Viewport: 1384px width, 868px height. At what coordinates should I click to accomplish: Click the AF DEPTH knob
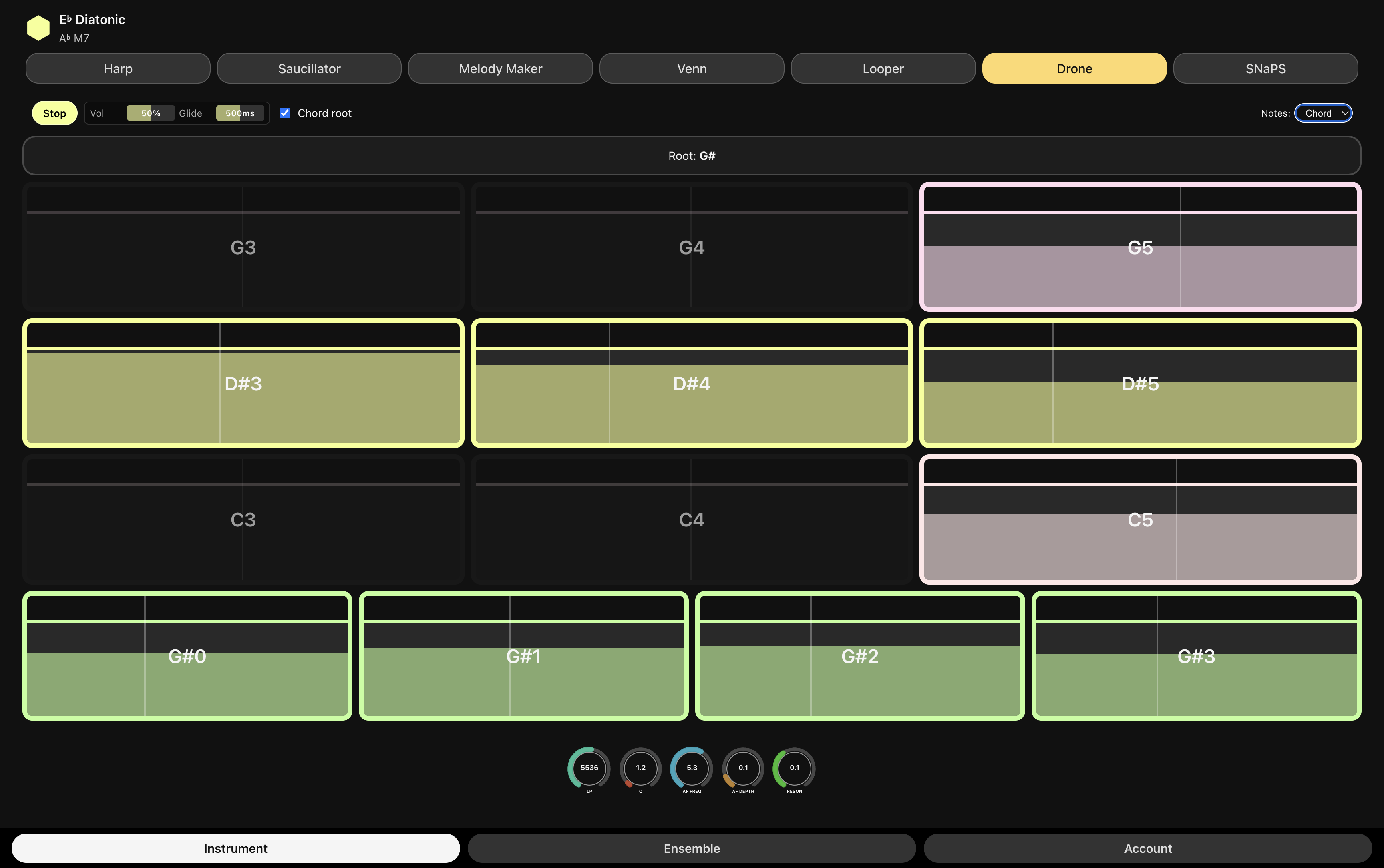743,768
